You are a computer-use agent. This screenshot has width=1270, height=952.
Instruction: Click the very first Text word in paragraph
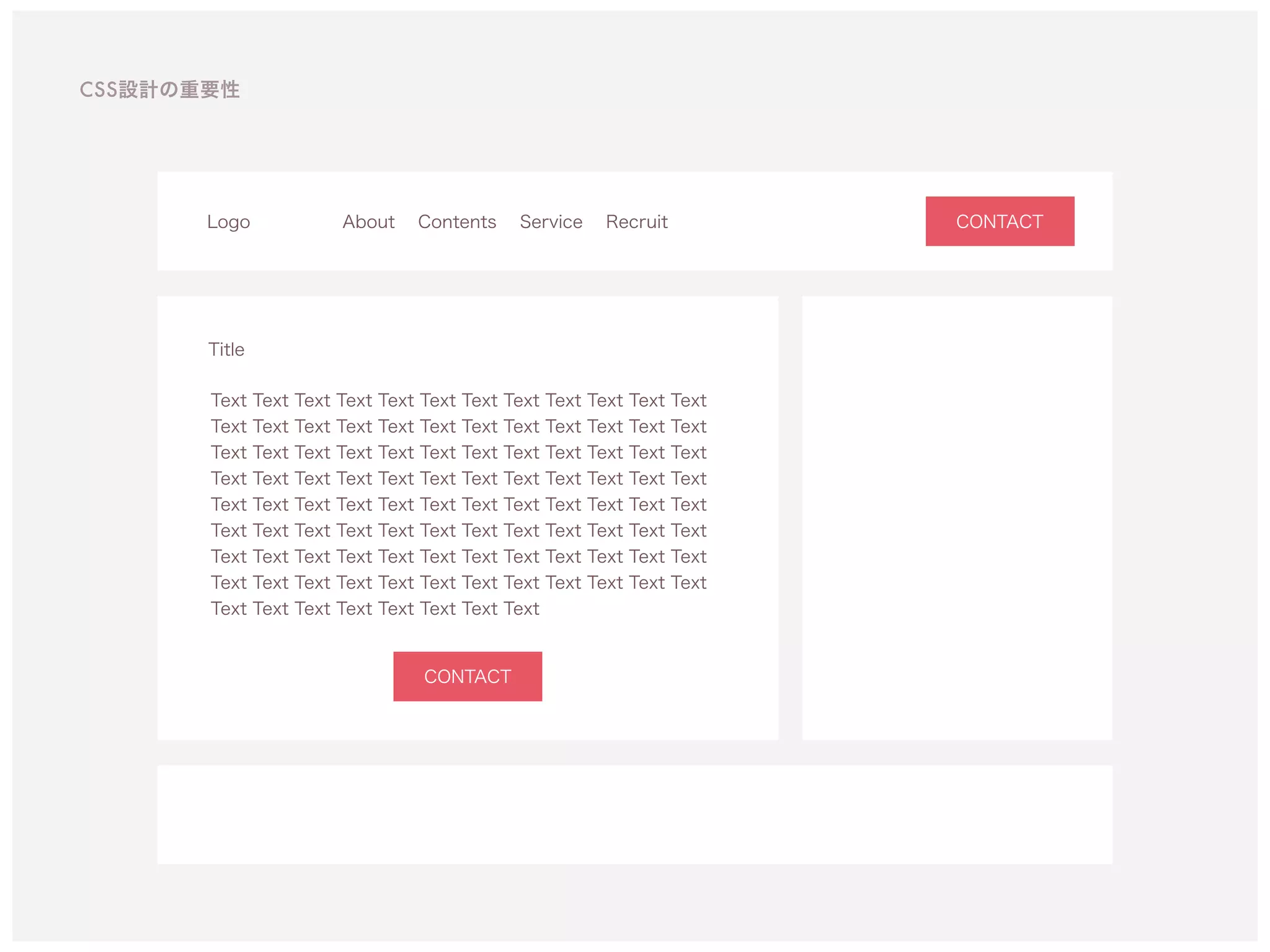[229, 400]
